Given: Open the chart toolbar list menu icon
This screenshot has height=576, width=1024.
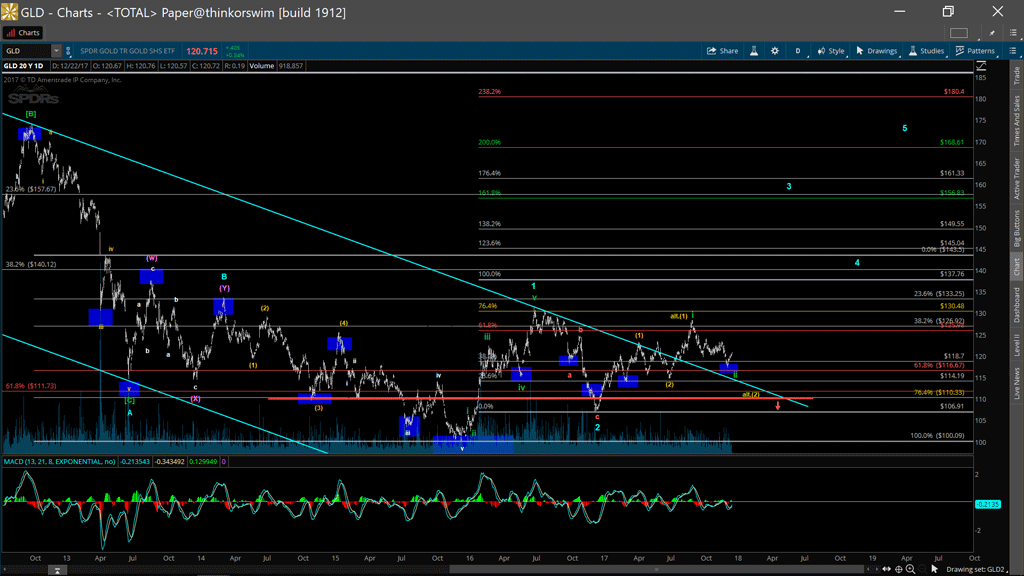Looking at the screenshot, I should coord(1012,51).
